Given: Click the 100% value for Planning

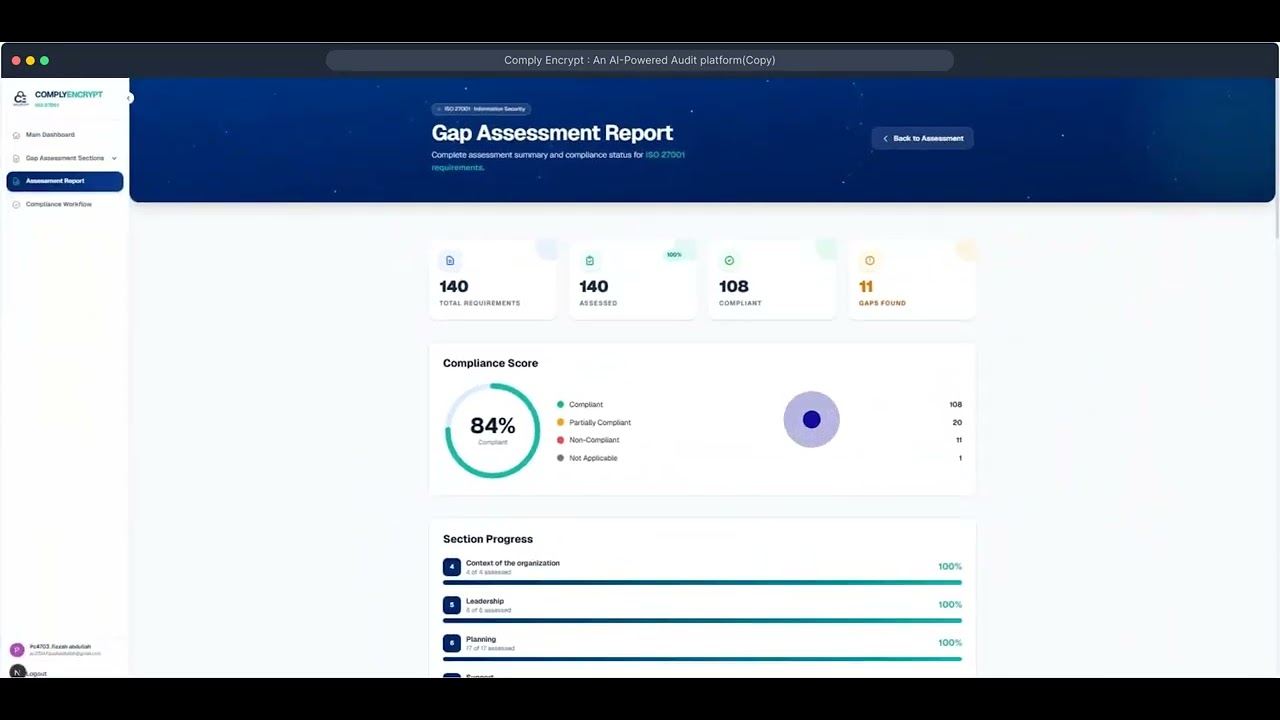Looking at the screenshot, I should 950,643.
